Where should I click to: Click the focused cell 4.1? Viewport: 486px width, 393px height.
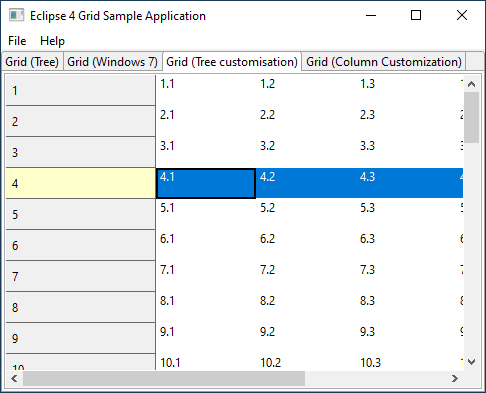206,183
